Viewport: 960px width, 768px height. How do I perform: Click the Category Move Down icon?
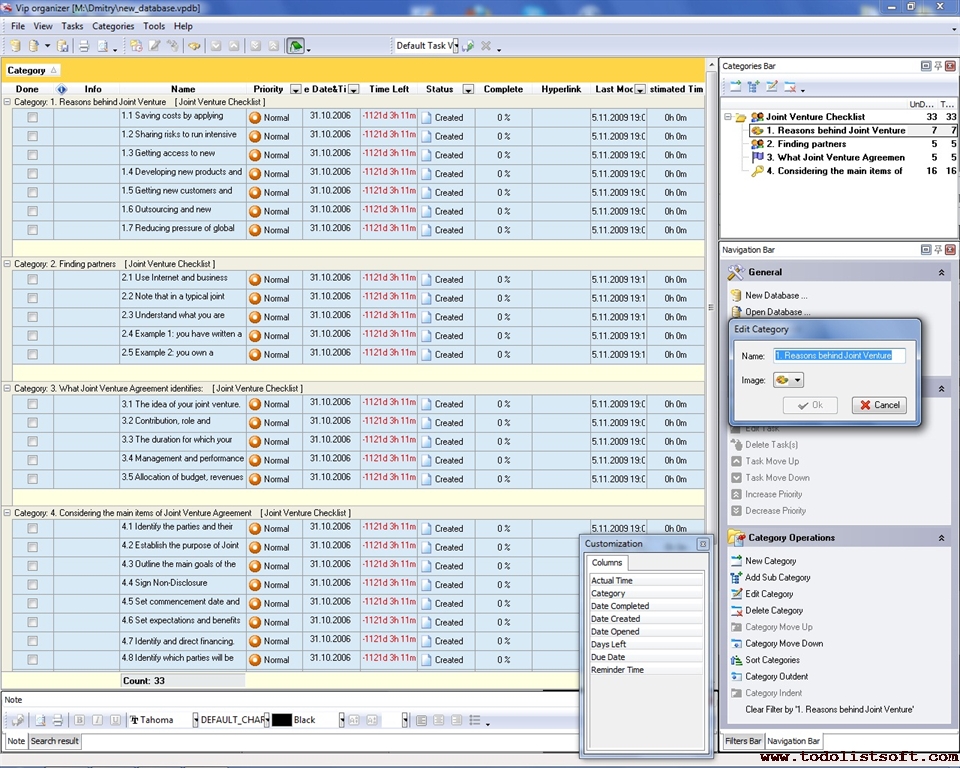tap(736, 644)
